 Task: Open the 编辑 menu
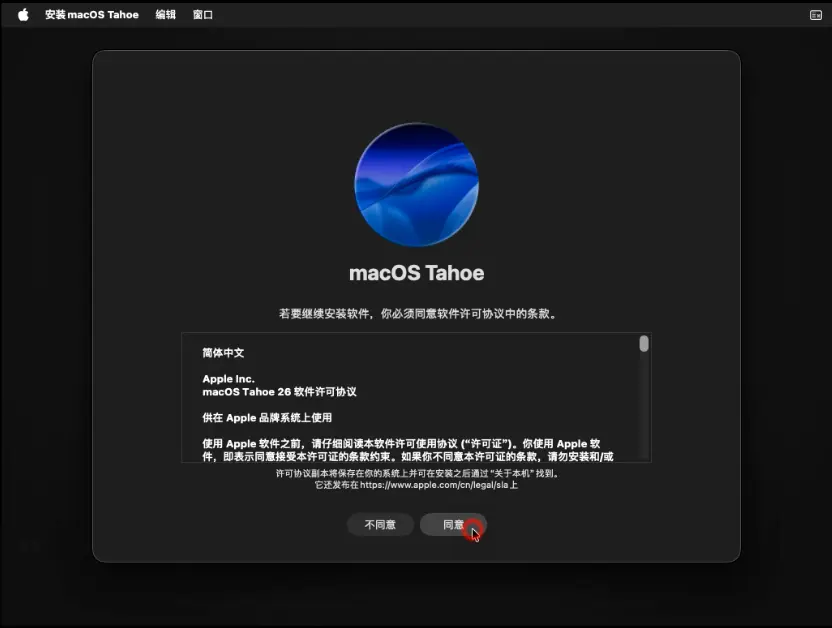click(166, 15)
